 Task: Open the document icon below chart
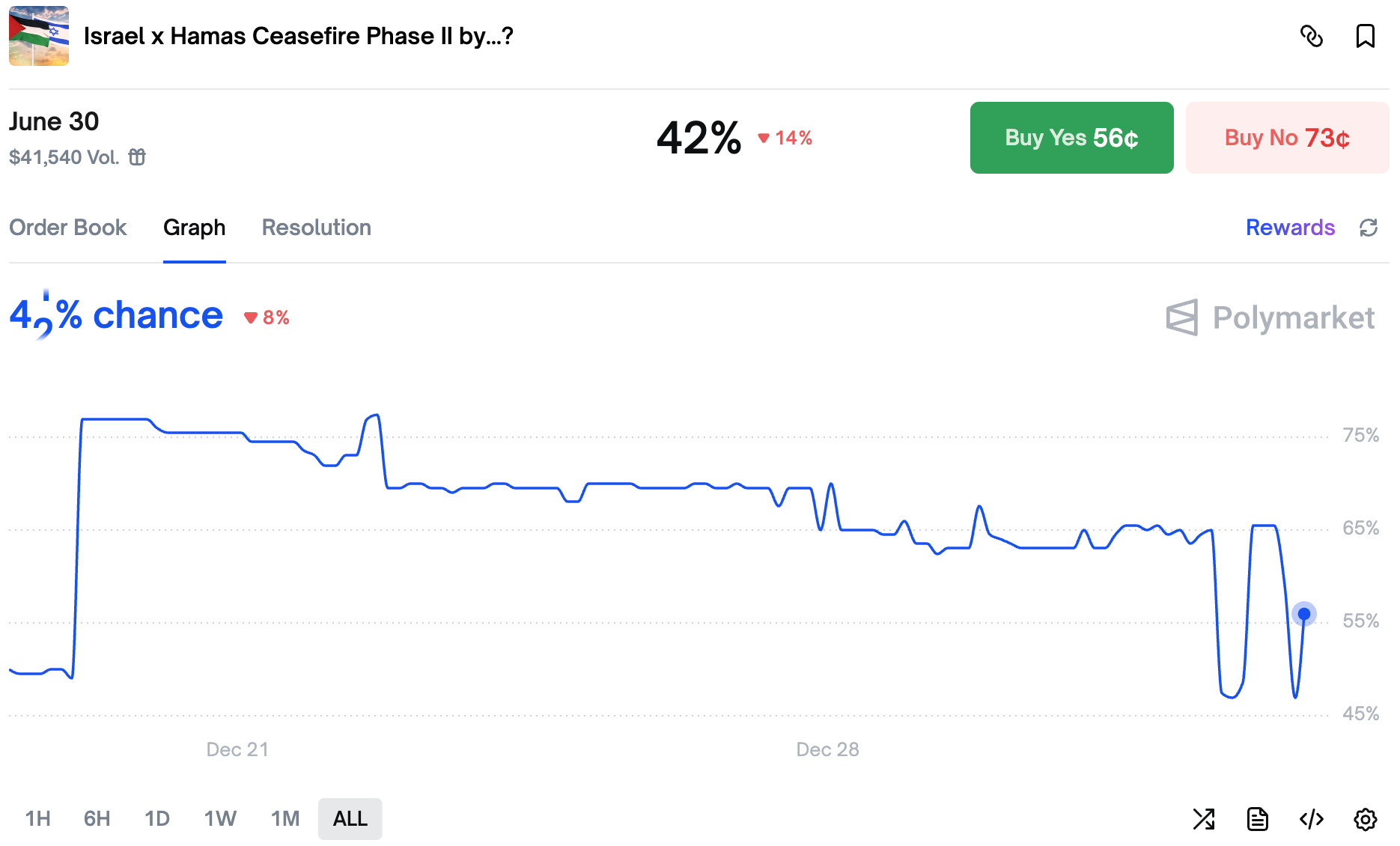1258,819
